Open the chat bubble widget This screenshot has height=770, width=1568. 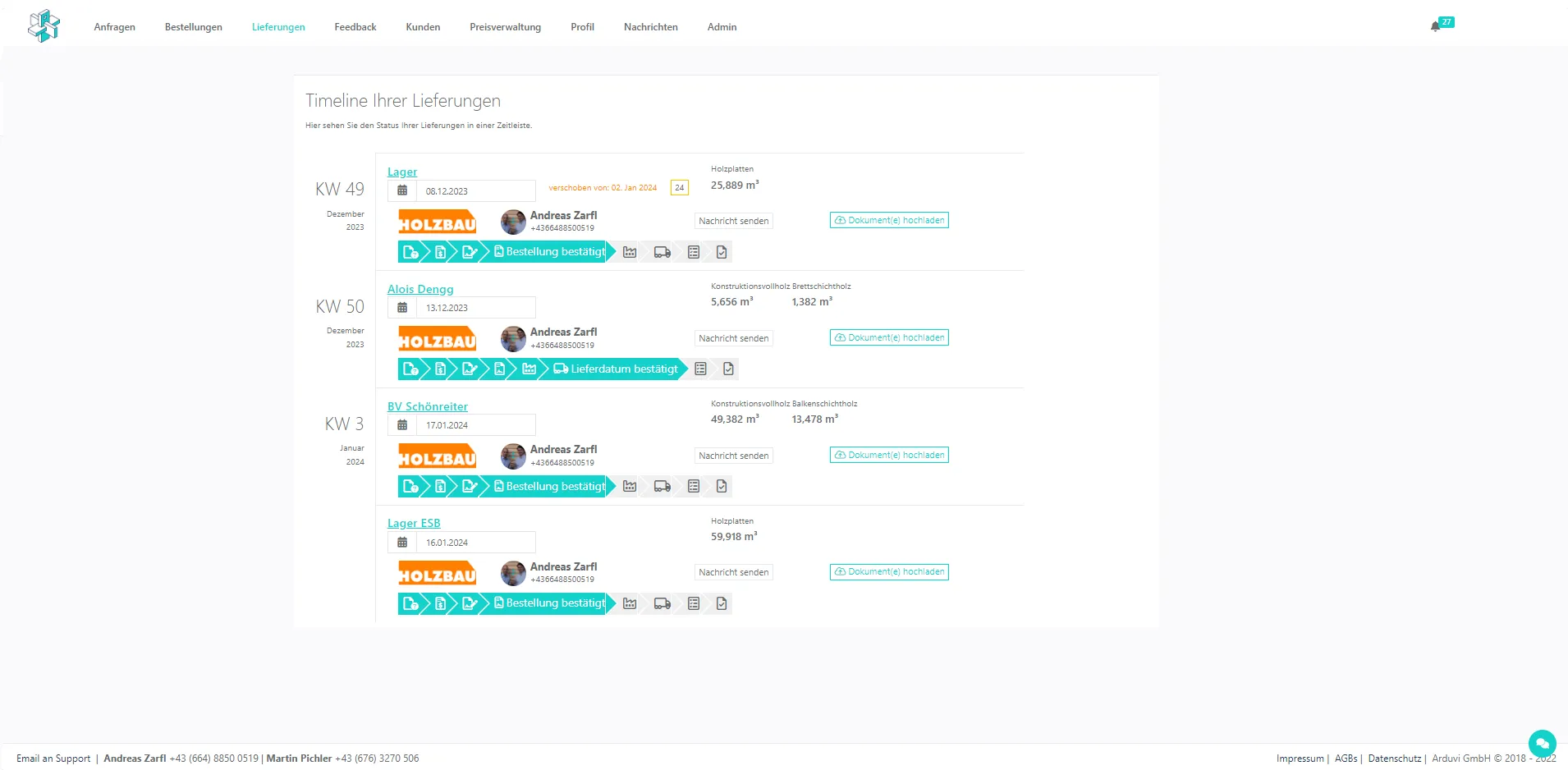(1542, 744)
